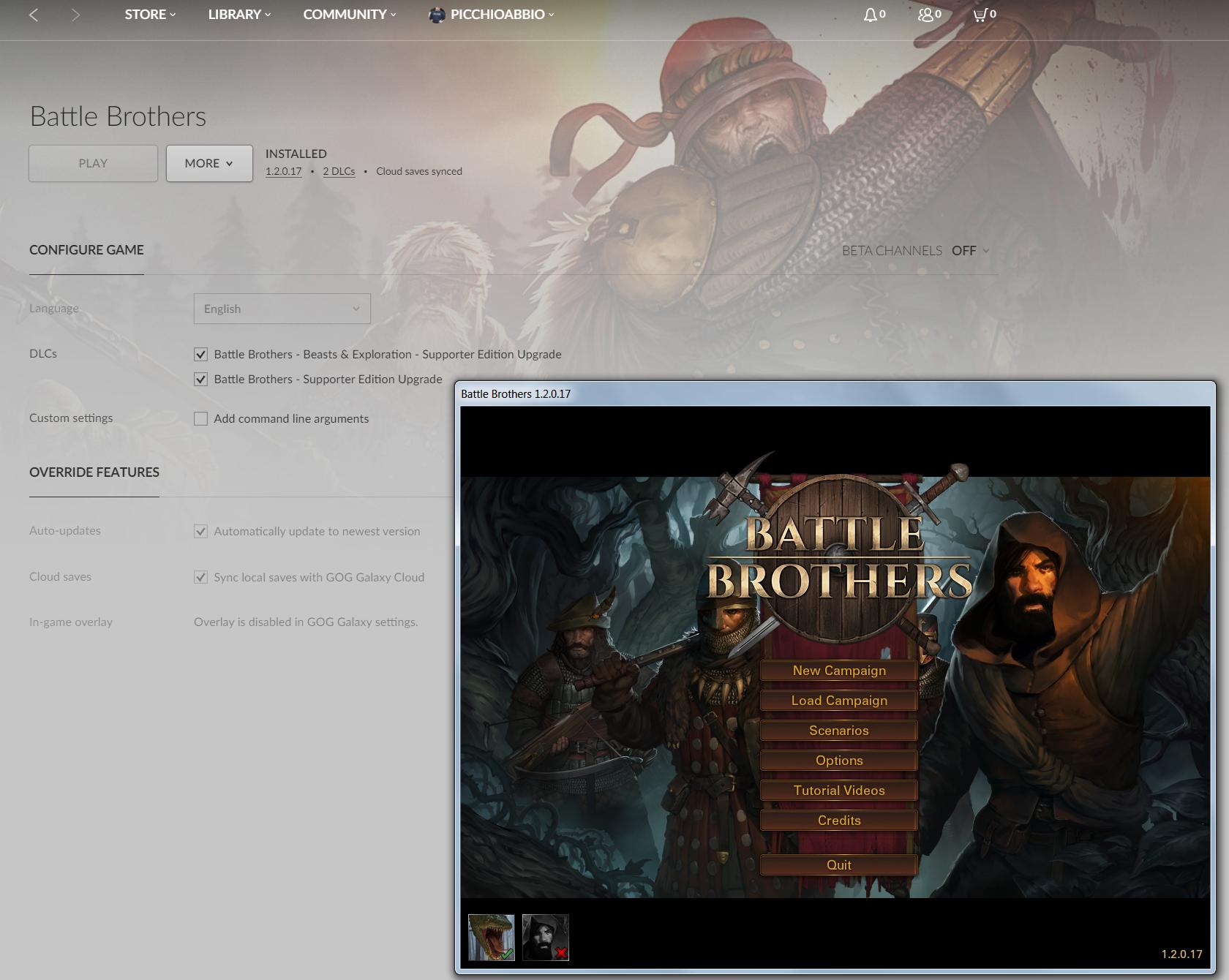Toggle Automatically update to newest version checkbox
The height and width of the screenshot is (980, 1229).
coord(200,532)
